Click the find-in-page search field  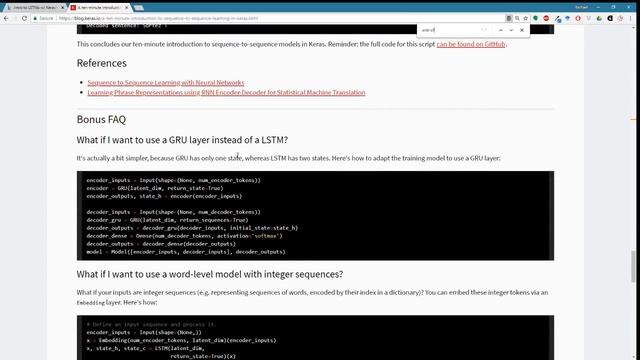(x=449, y=30)
